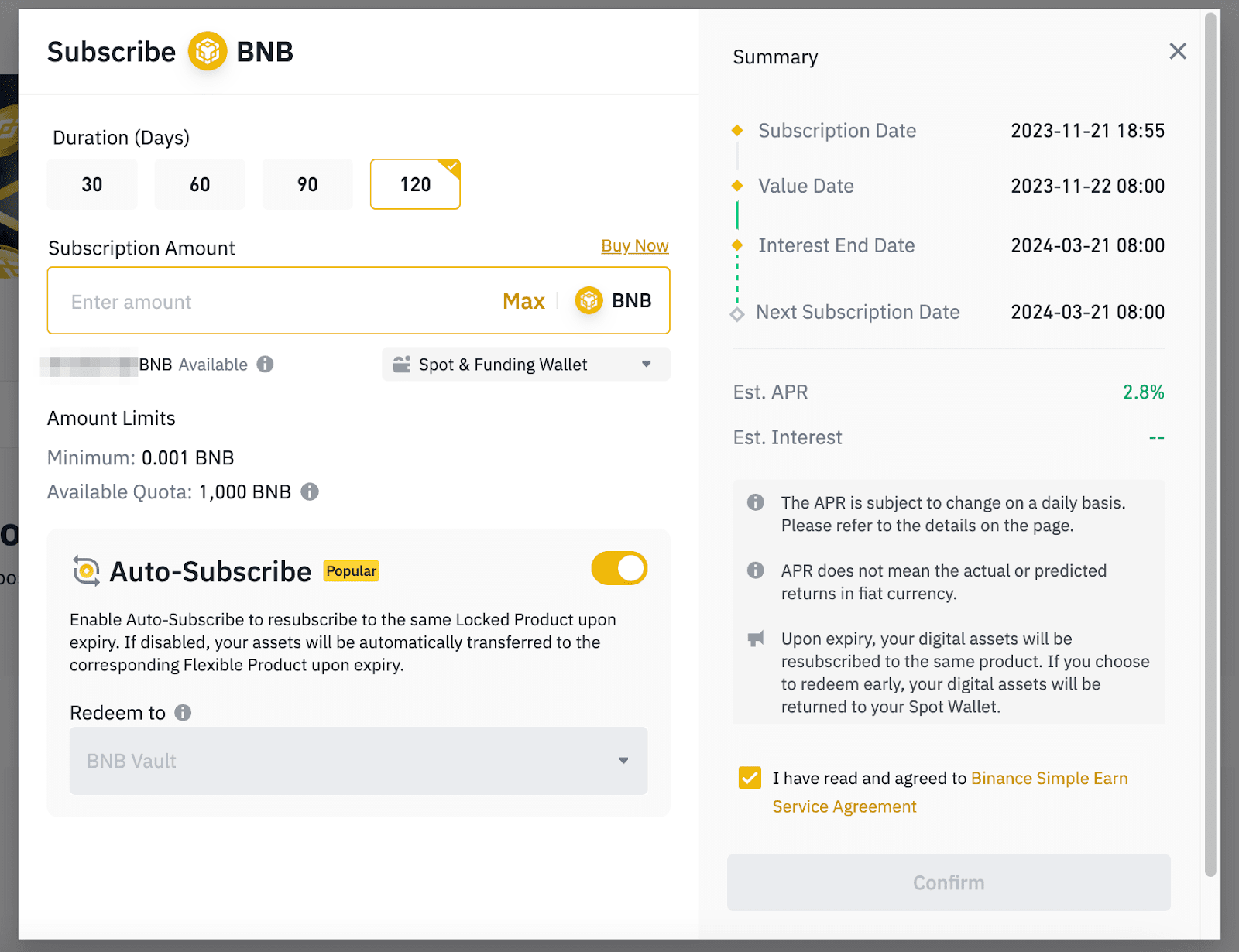Click the BNB coin logo beside Subscribe
Screen dimensions: 1239x952
click(x=207, y=52)
